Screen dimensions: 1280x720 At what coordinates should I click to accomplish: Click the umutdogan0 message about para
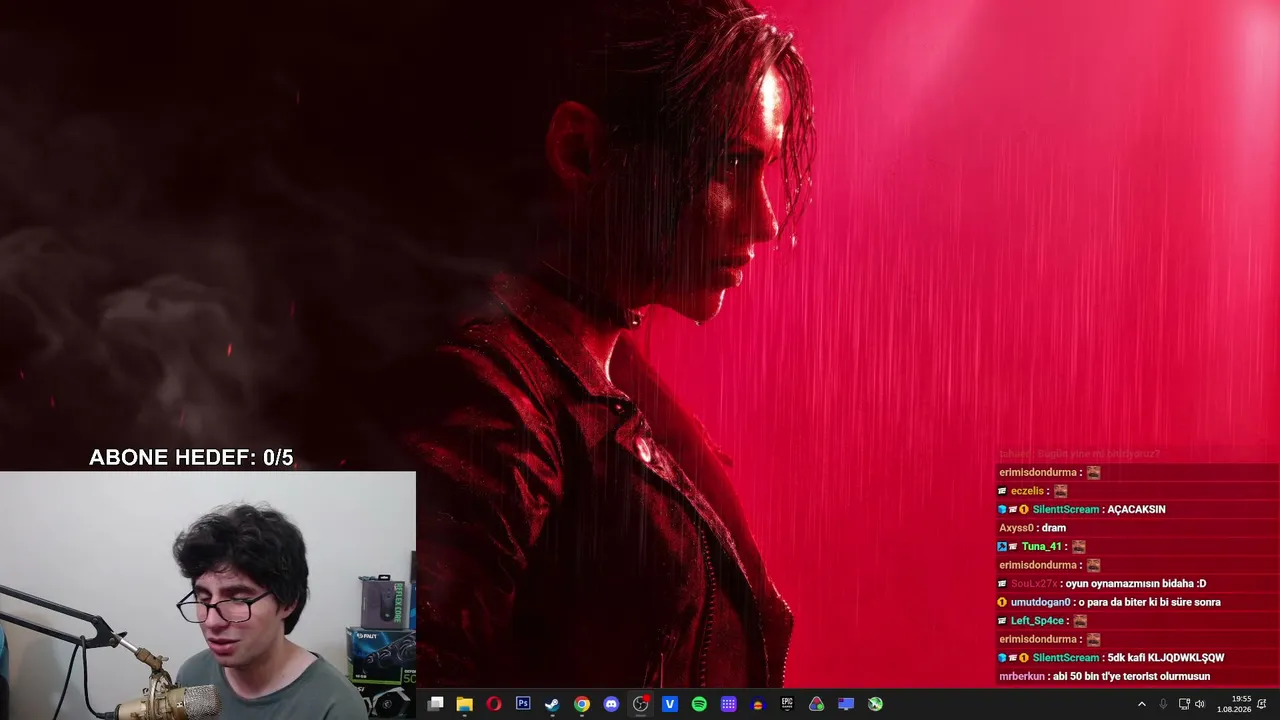1149,602
